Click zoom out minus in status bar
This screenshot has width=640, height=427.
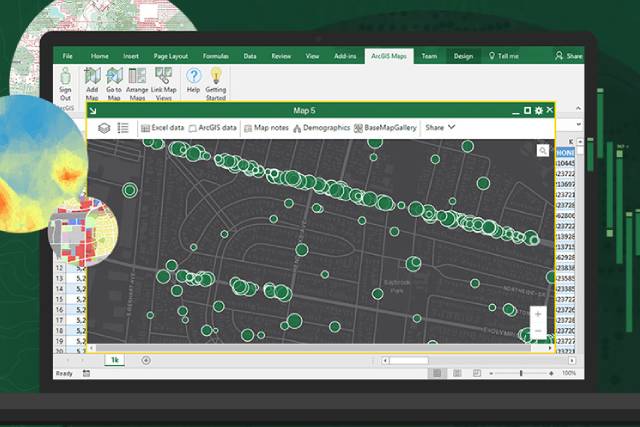[x=491, y=373]
